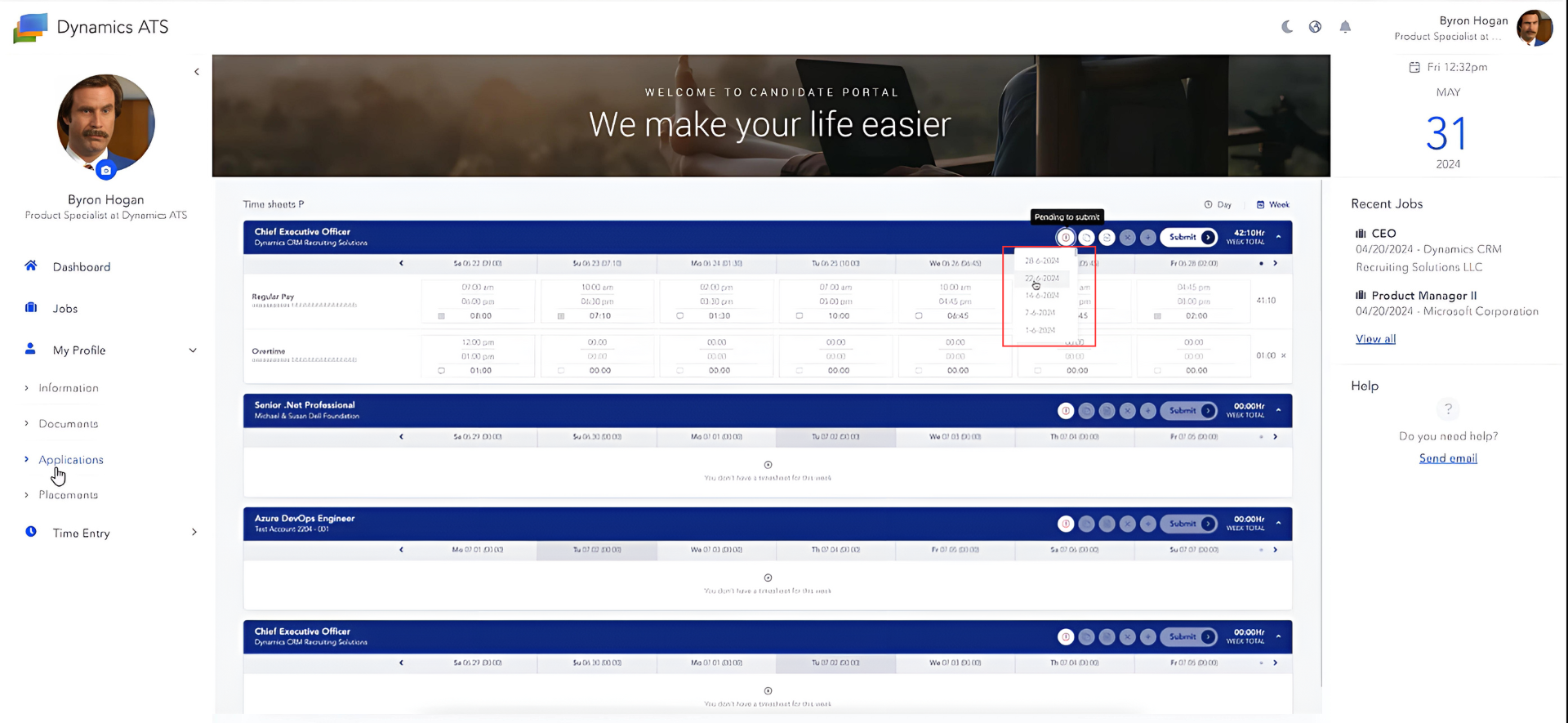Viewport: 1568px width, 723px height.
Task: Open View all under Recent Jobs
Action: [x=1375, y=339]
